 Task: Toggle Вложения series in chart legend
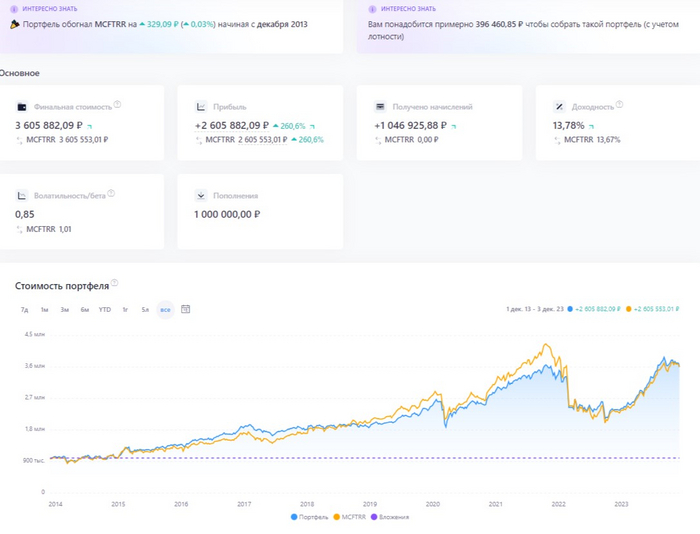[x=392, y=517]
